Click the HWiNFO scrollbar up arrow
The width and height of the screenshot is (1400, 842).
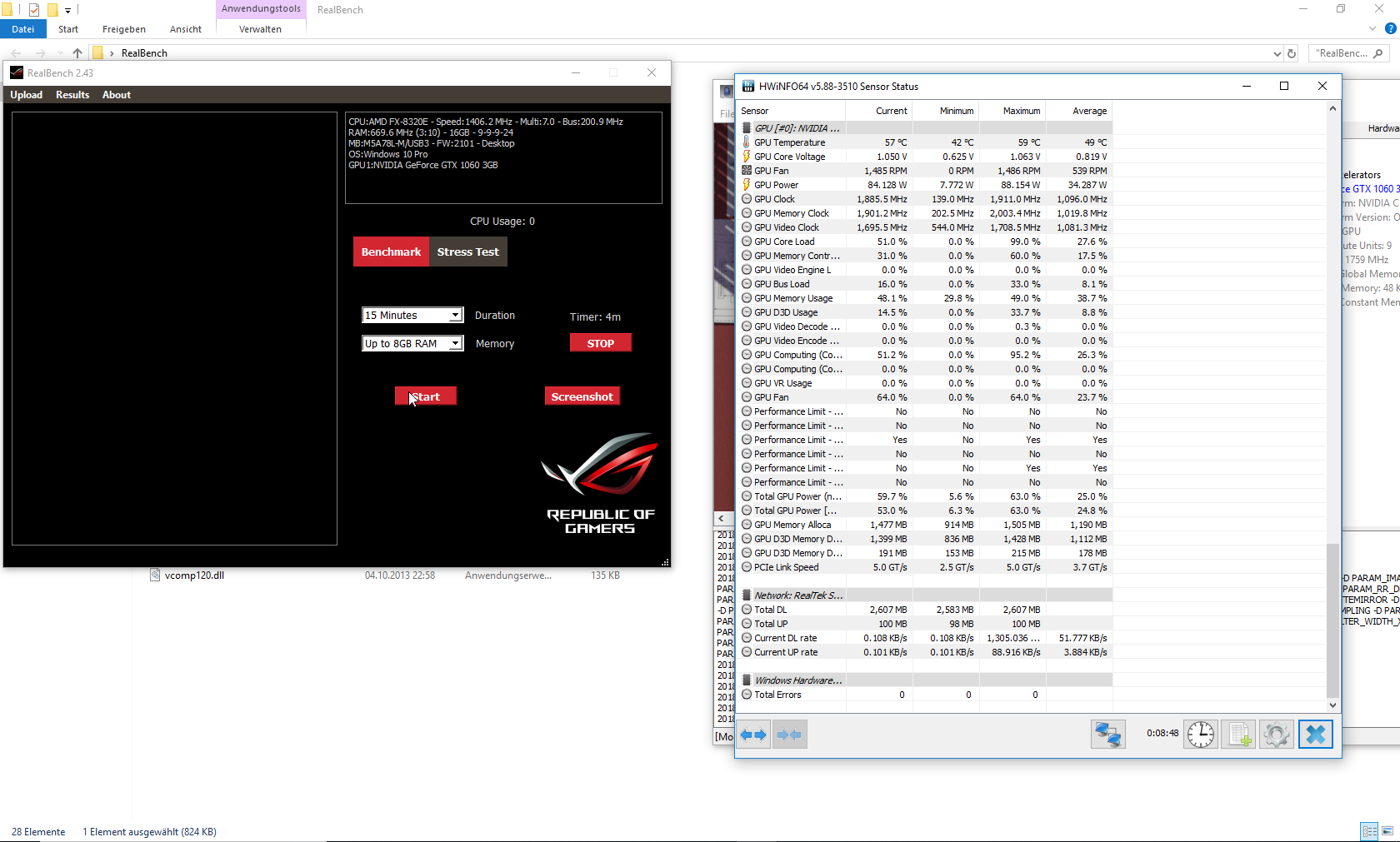(1332, 108)
